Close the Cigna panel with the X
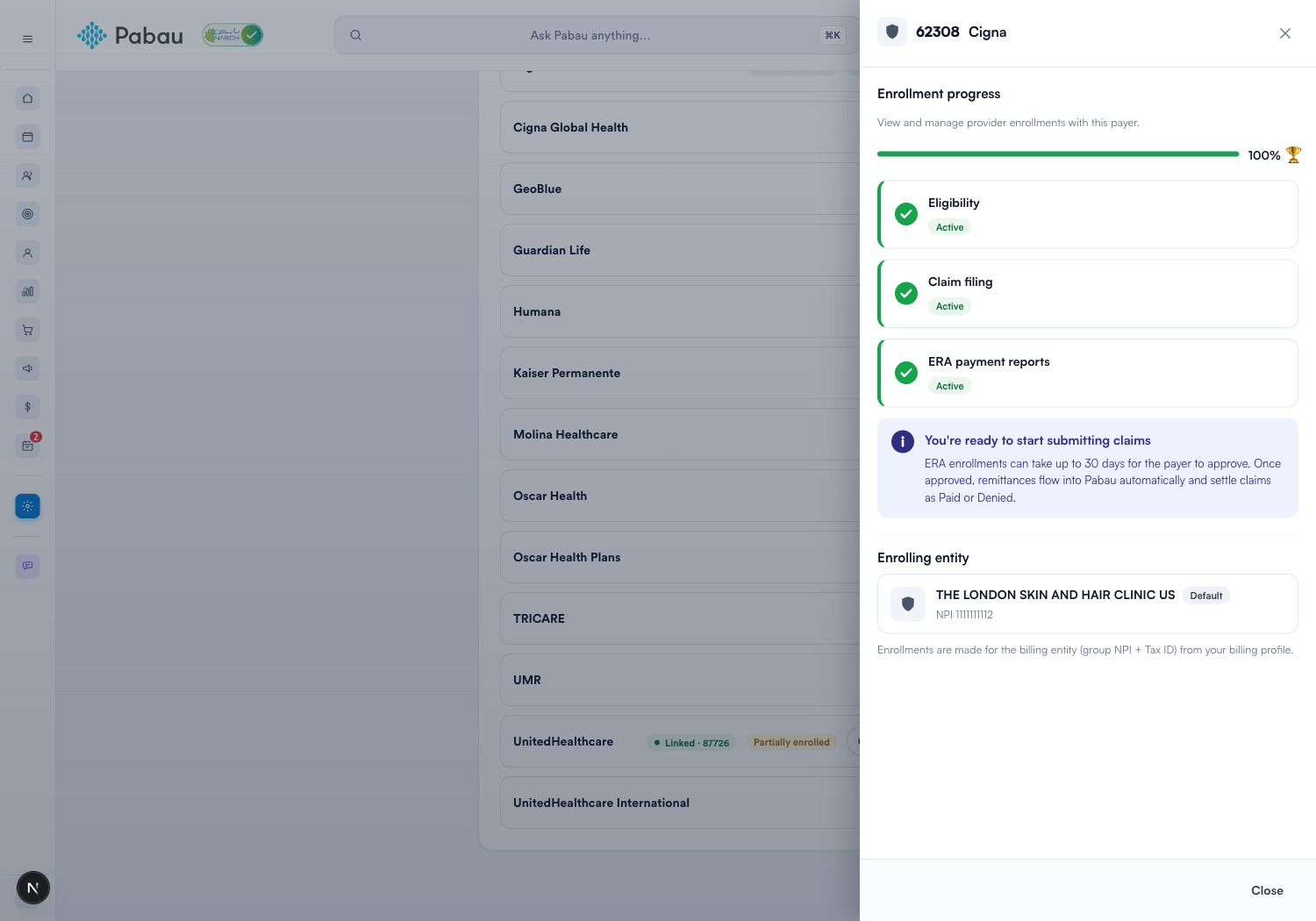1316x921 pixels. tap(1285, 33)
